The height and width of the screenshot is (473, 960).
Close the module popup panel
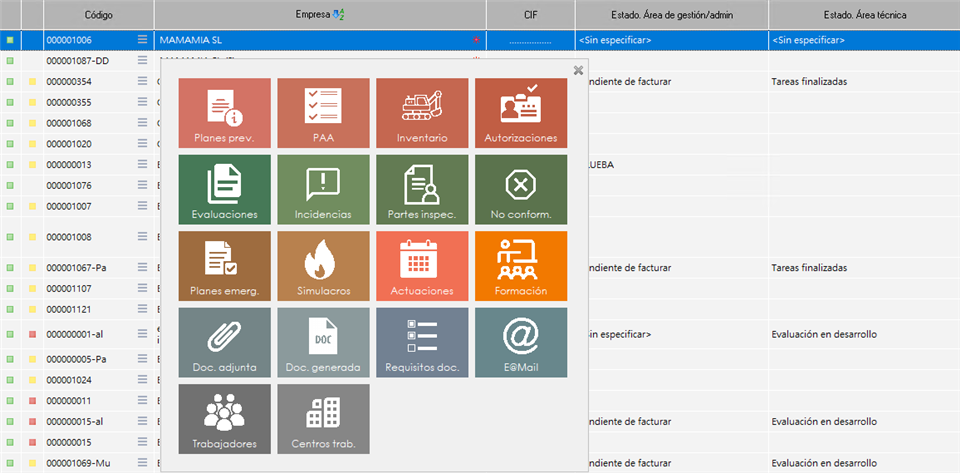click(x=578, y=70)
